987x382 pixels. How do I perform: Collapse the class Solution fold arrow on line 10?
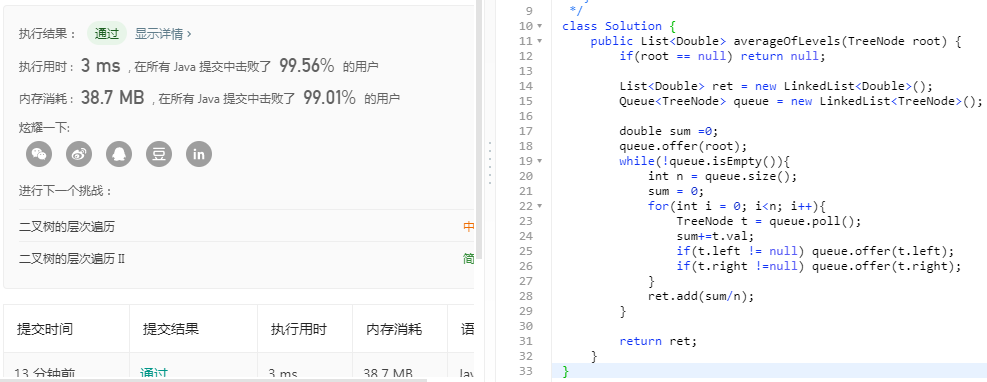pyautogui.click(x=539, y=26)
